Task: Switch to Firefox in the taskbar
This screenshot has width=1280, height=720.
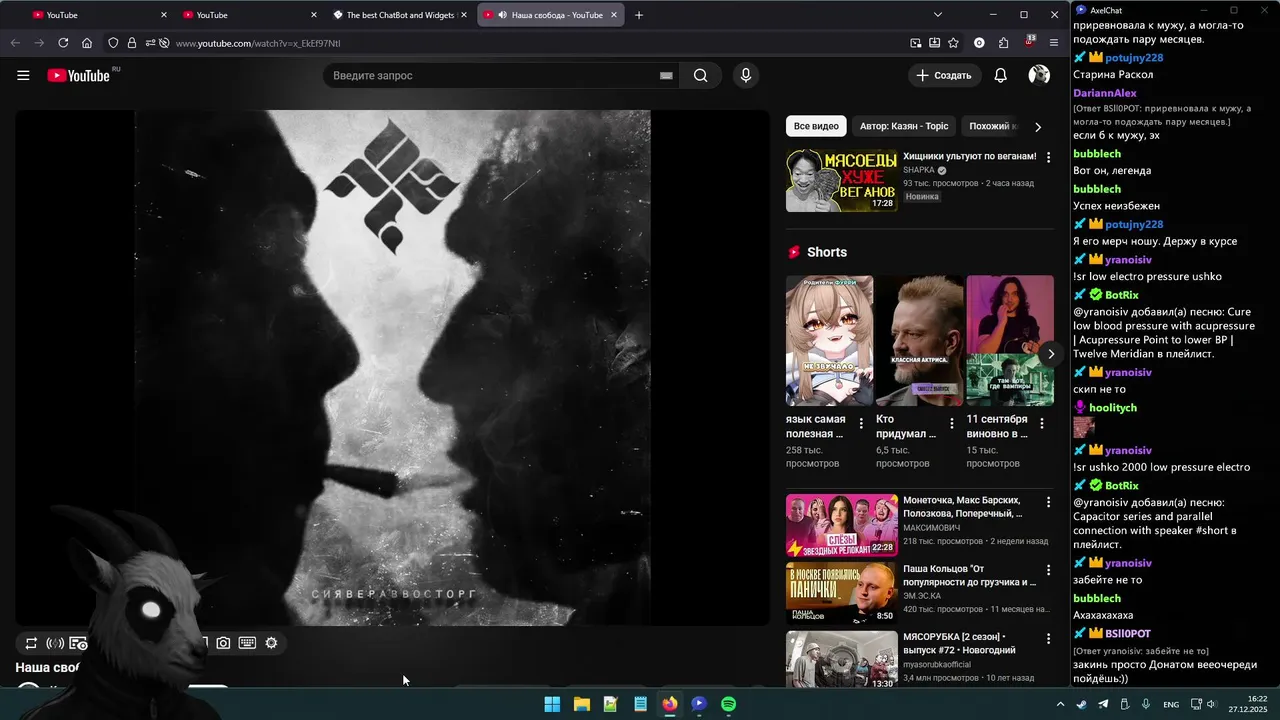Action: [x=669, y=704]
